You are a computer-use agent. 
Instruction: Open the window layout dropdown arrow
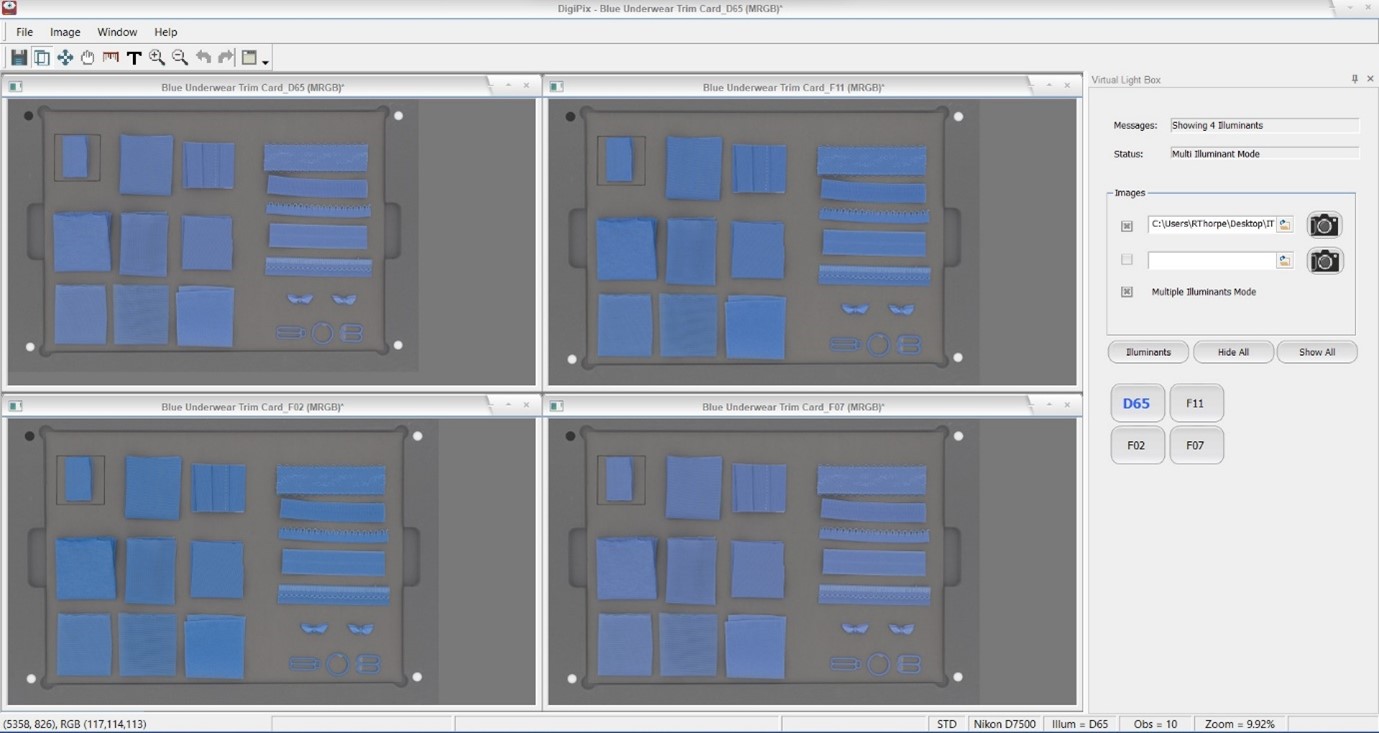266,62
